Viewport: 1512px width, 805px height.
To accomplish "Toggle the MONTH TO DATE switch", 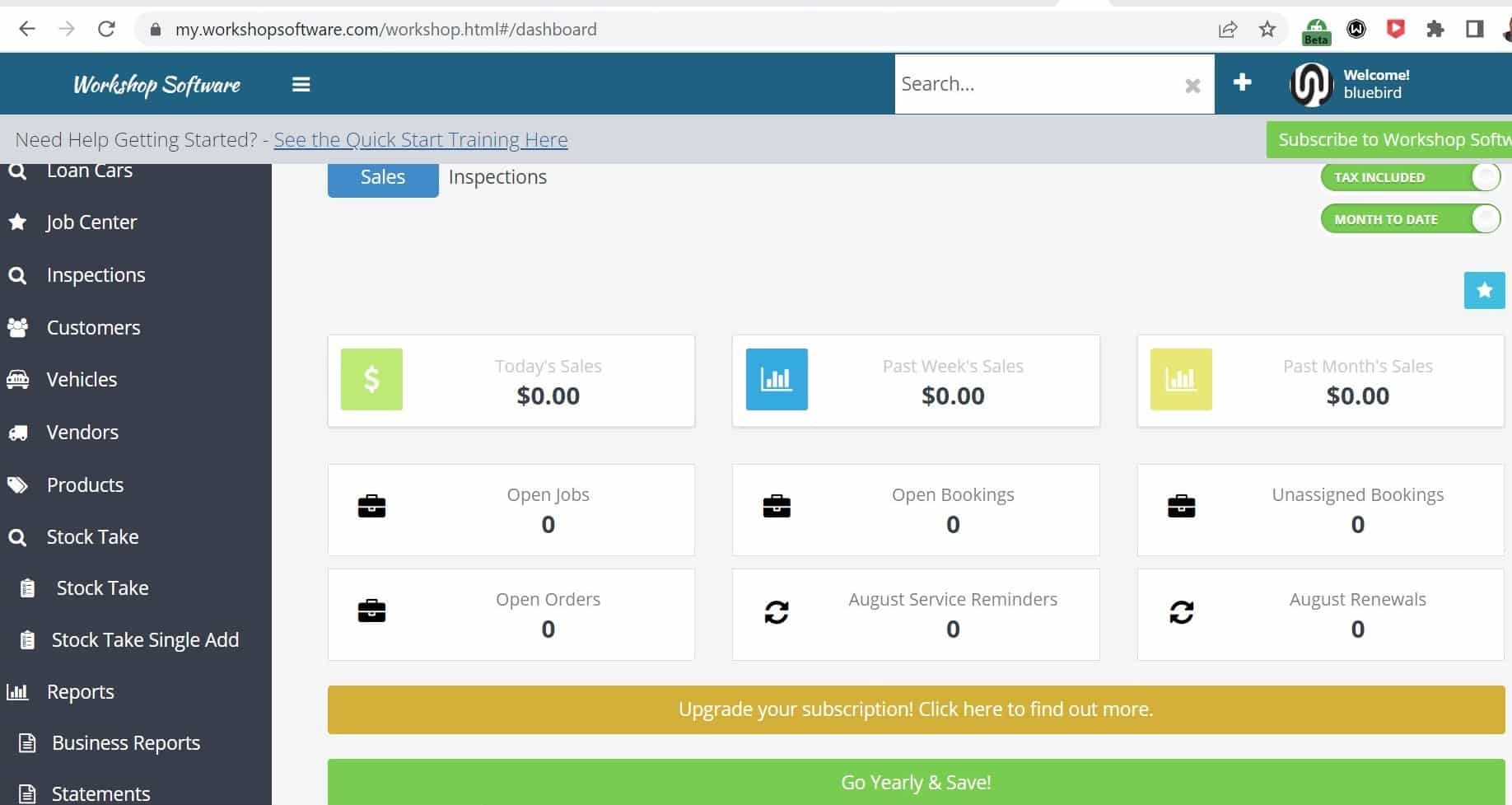I will 1411,219.
